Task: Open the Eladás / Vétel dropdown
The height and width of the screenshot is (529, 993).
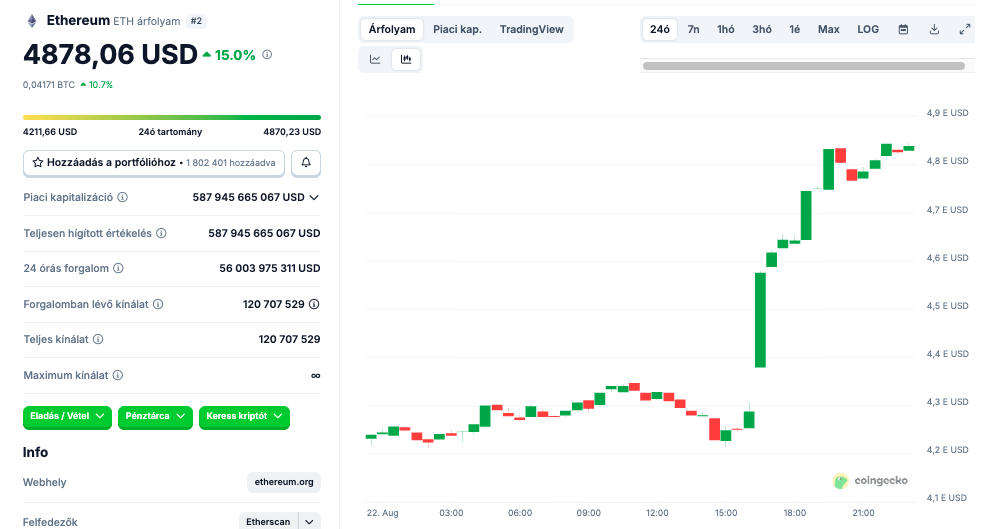Action: [x=67, y=417]
